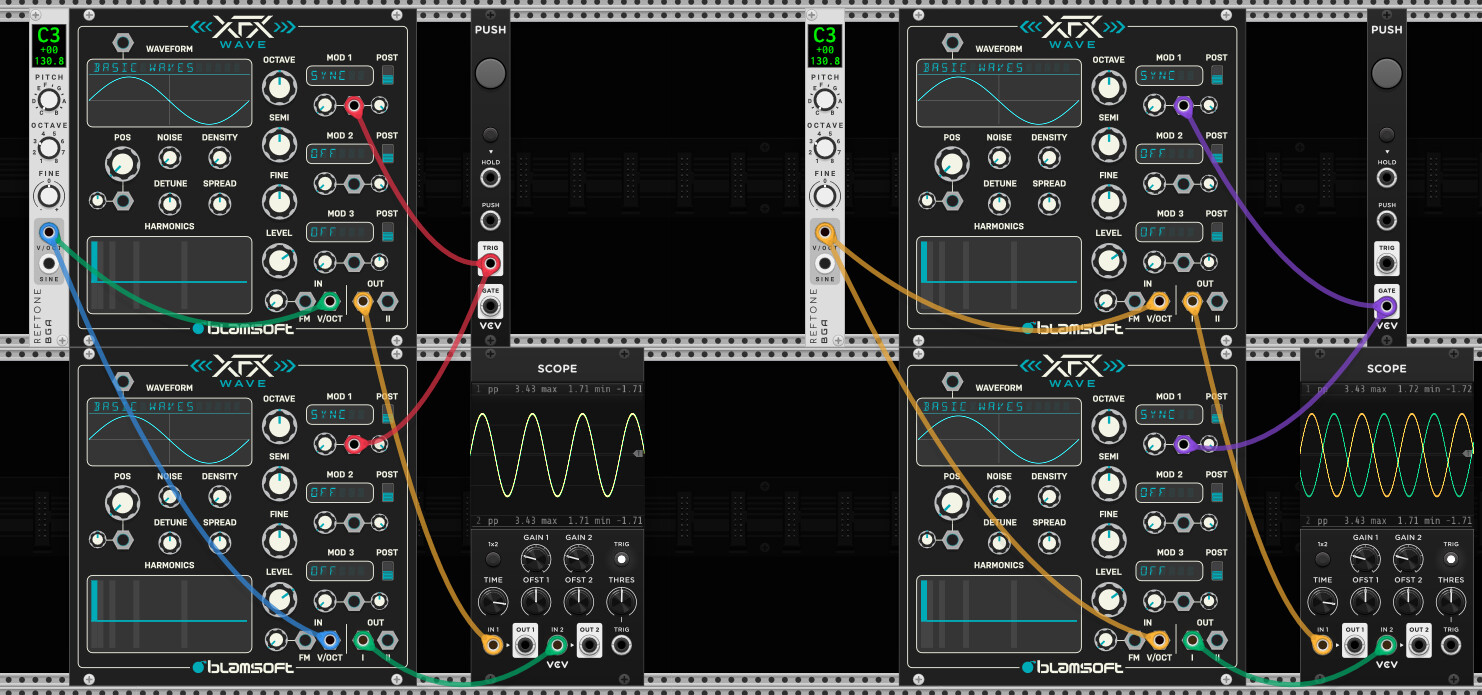The image size is (1482, 695).
Task: Click GATE output jack on right PUSH module
Action: [x=1386, y=307]
